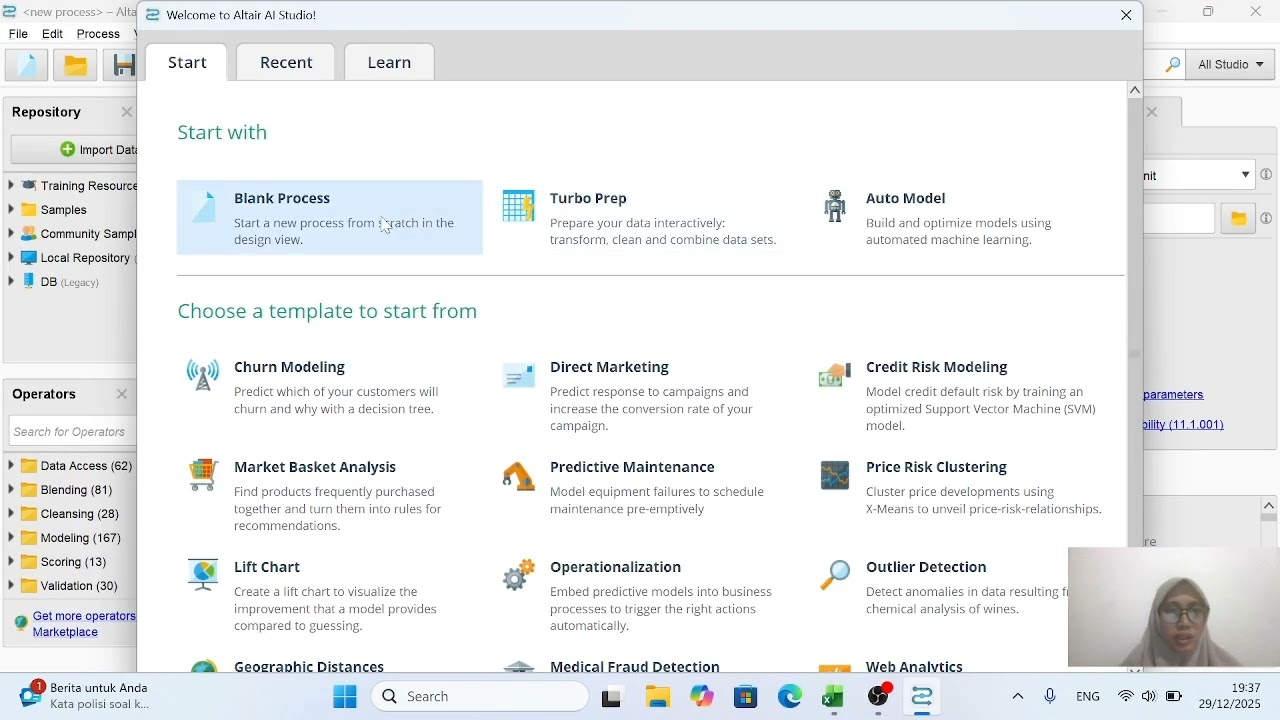Expand the Modeling (167) operator group
Viewport: 1280px width, 720px height.
pyautogui.click(x=11, y=537)
